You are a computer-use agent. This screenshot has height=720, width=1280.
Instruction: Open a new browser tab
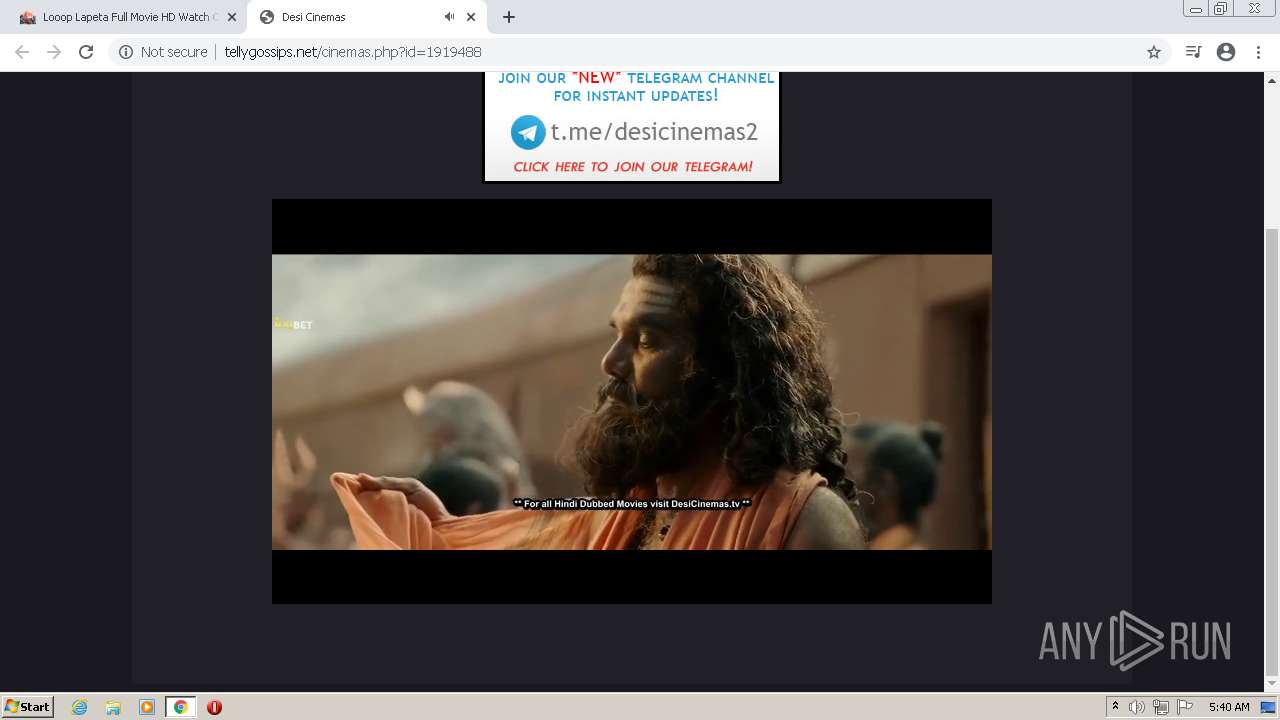click(509, 17)
